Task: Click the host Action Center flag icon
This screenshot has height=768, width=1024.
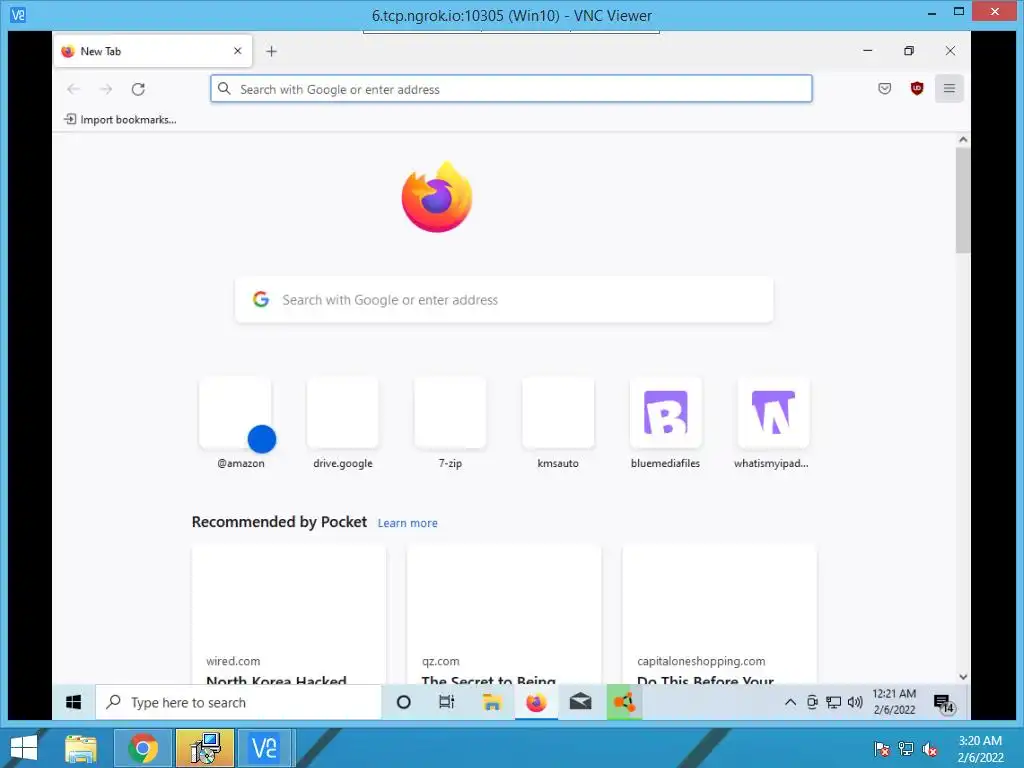Action: (882, 749)
